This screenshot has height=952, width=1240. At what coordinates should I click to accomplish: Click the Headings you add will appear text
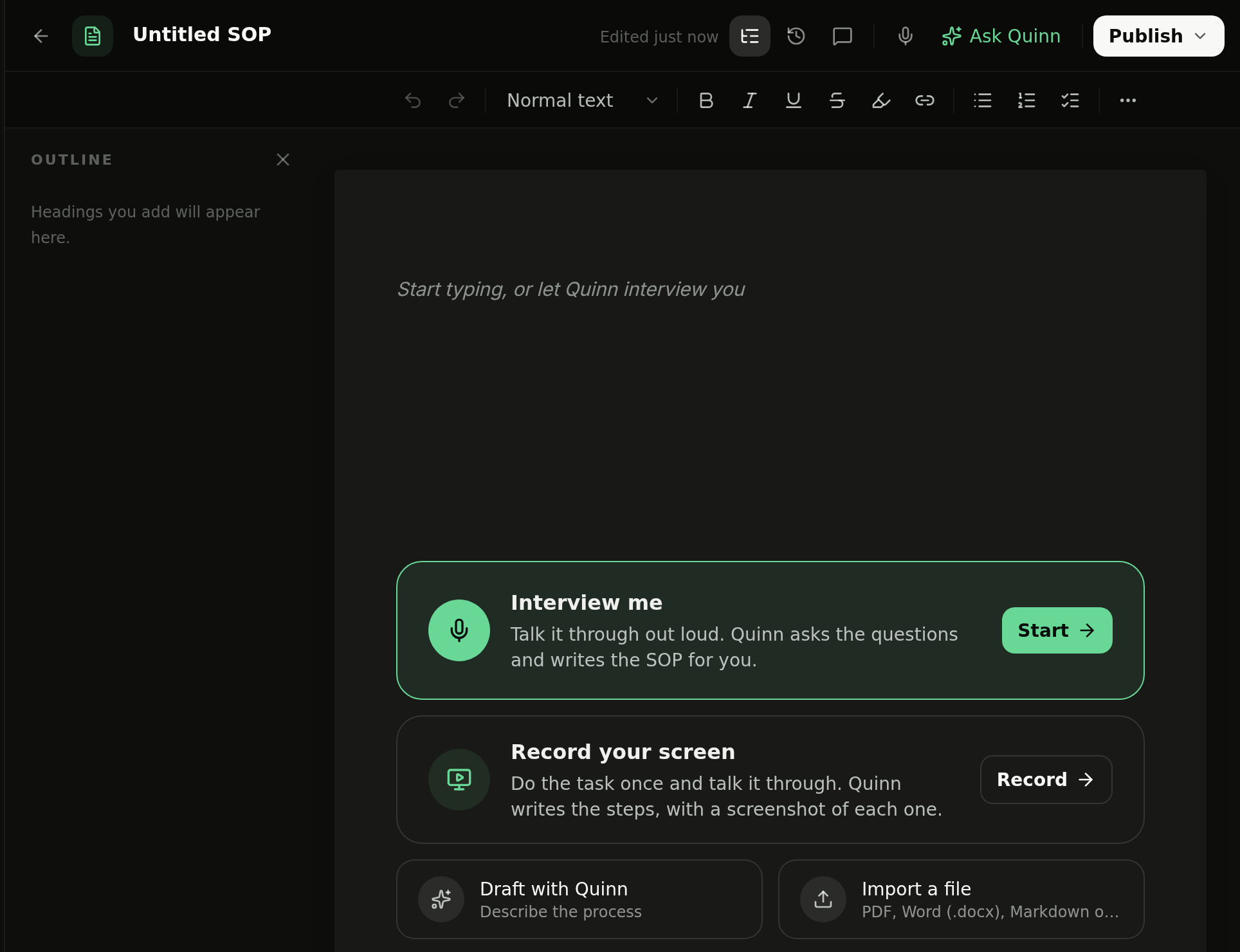pos(145,224)
